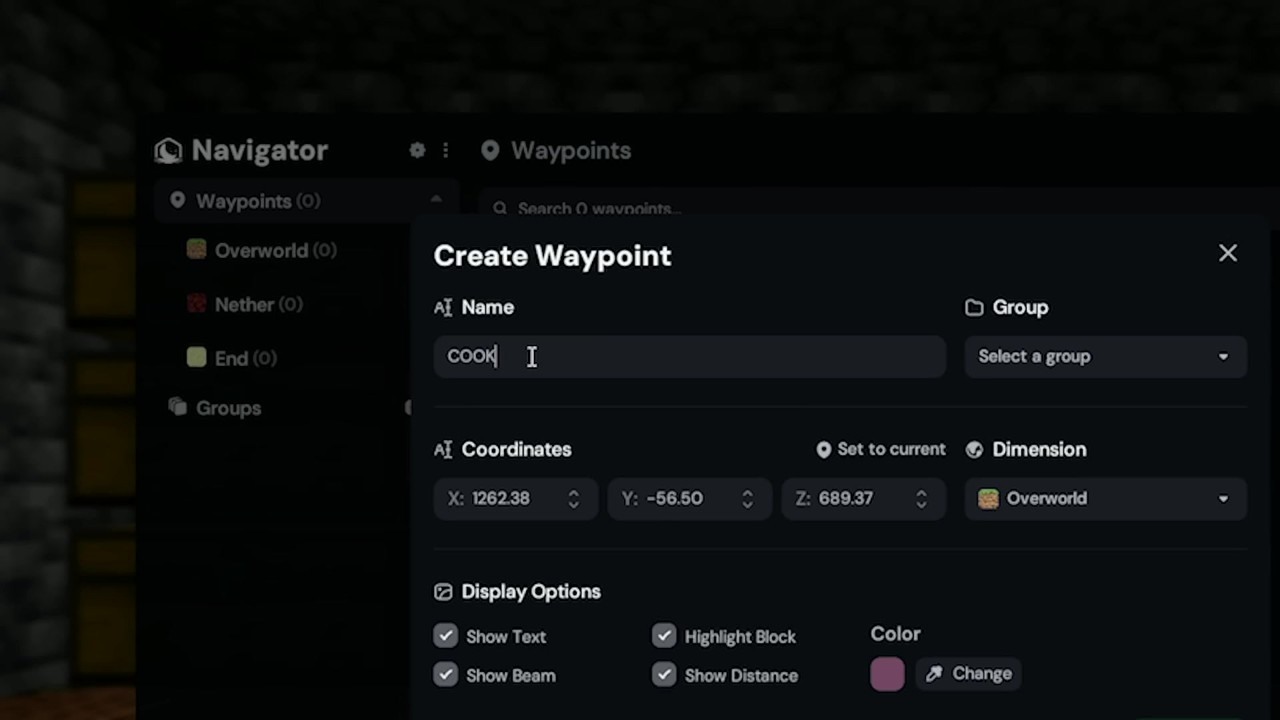Screen dimensions: 1280x720
Task: Click the Nether red block icon
Action: pos(197,303)
